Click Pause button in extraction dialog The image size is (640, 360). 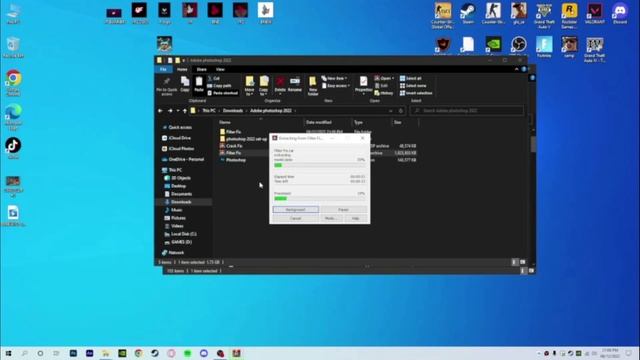click(343, 209)
